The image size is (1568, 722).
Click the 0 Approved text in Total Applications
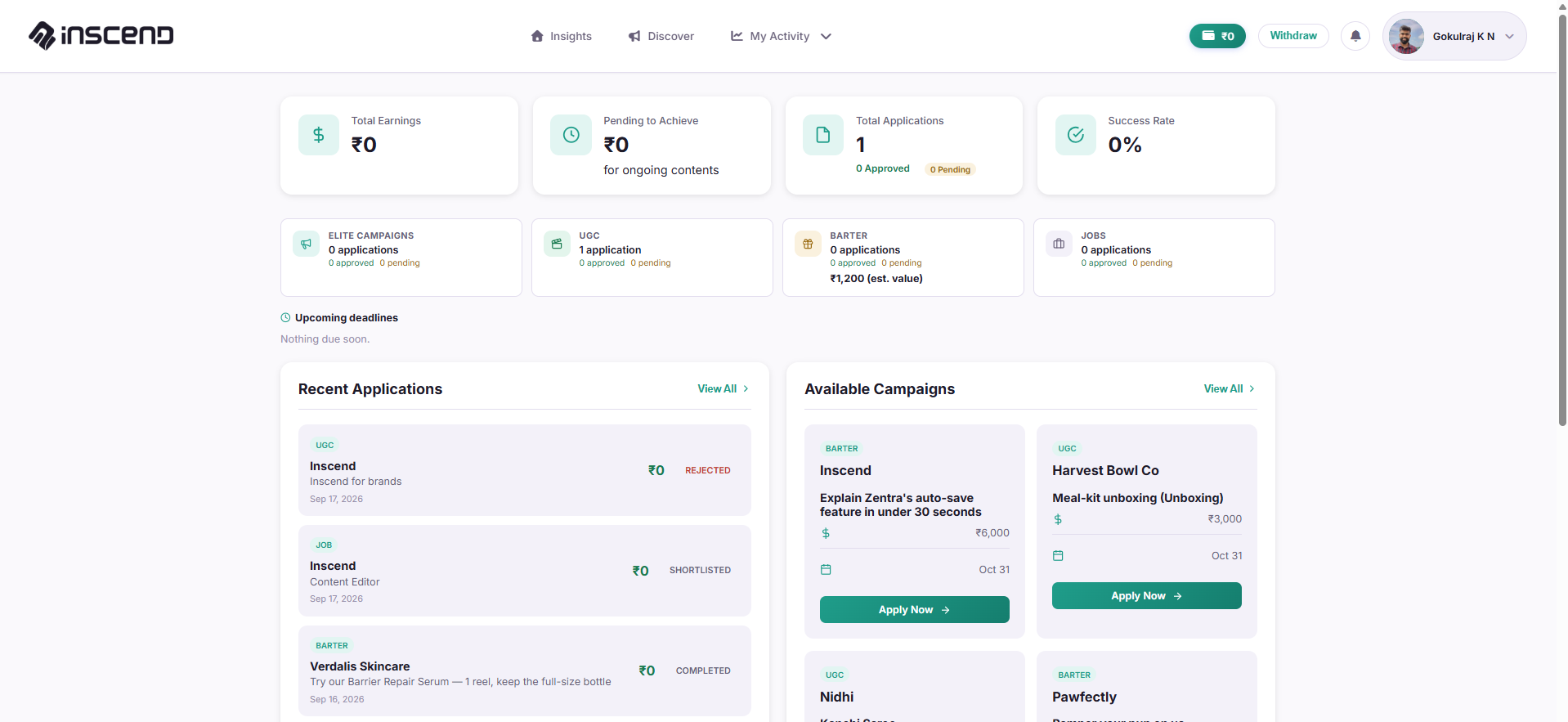(883, 168)
